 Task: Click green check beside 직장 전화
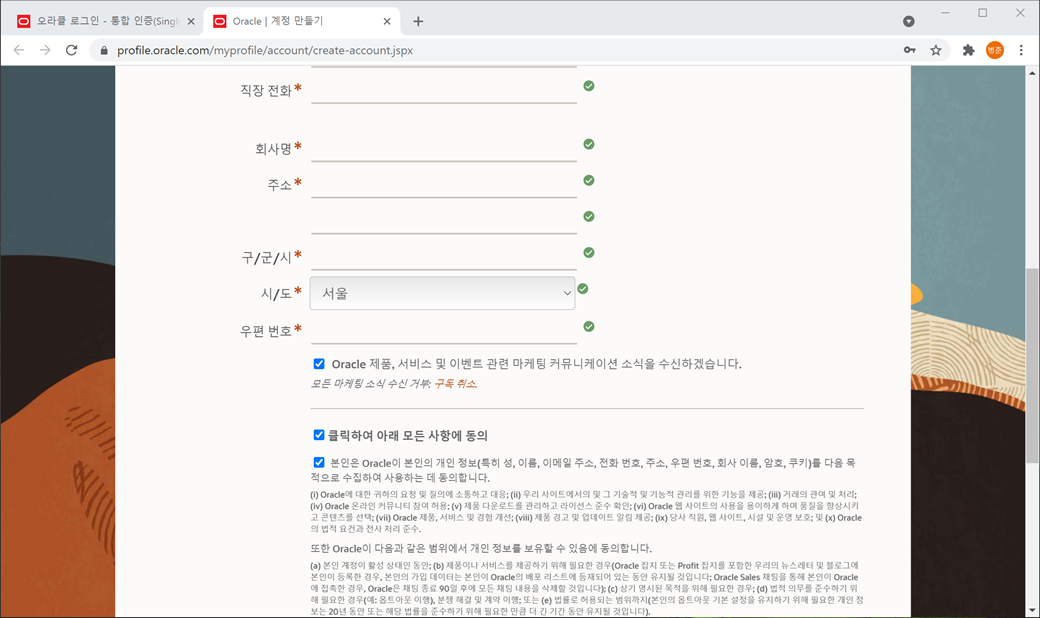pos(588,86)
